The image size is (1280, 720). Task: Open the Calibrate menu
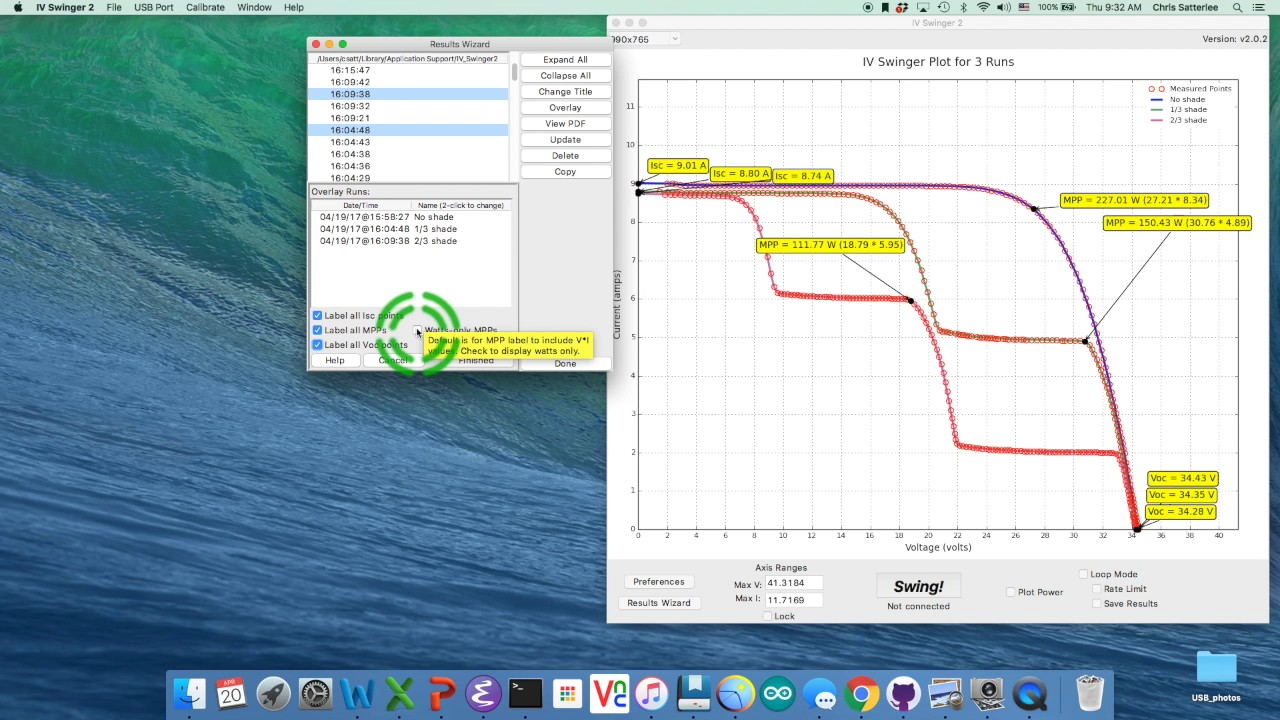[x=205, y=7]
